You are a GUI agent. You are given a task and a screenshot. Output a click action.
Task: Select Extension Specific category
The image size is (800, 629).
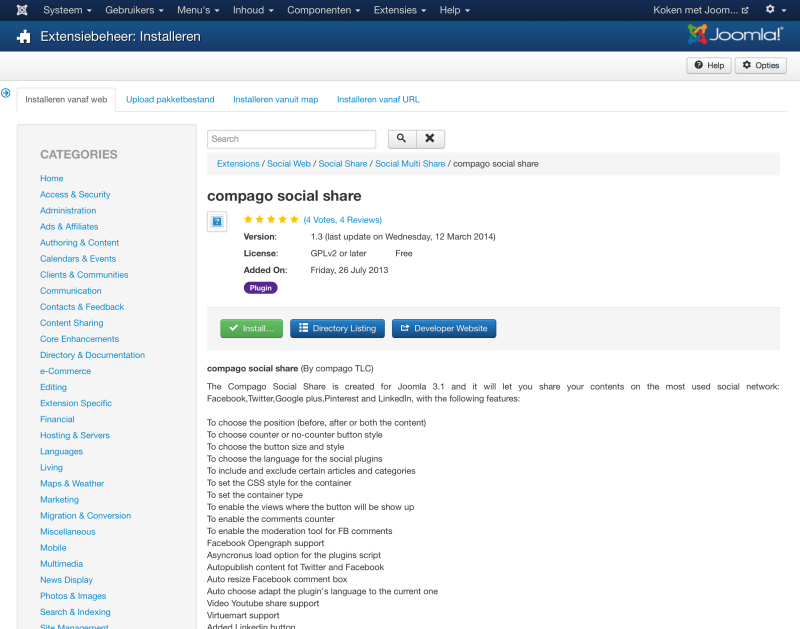(76, 404)
